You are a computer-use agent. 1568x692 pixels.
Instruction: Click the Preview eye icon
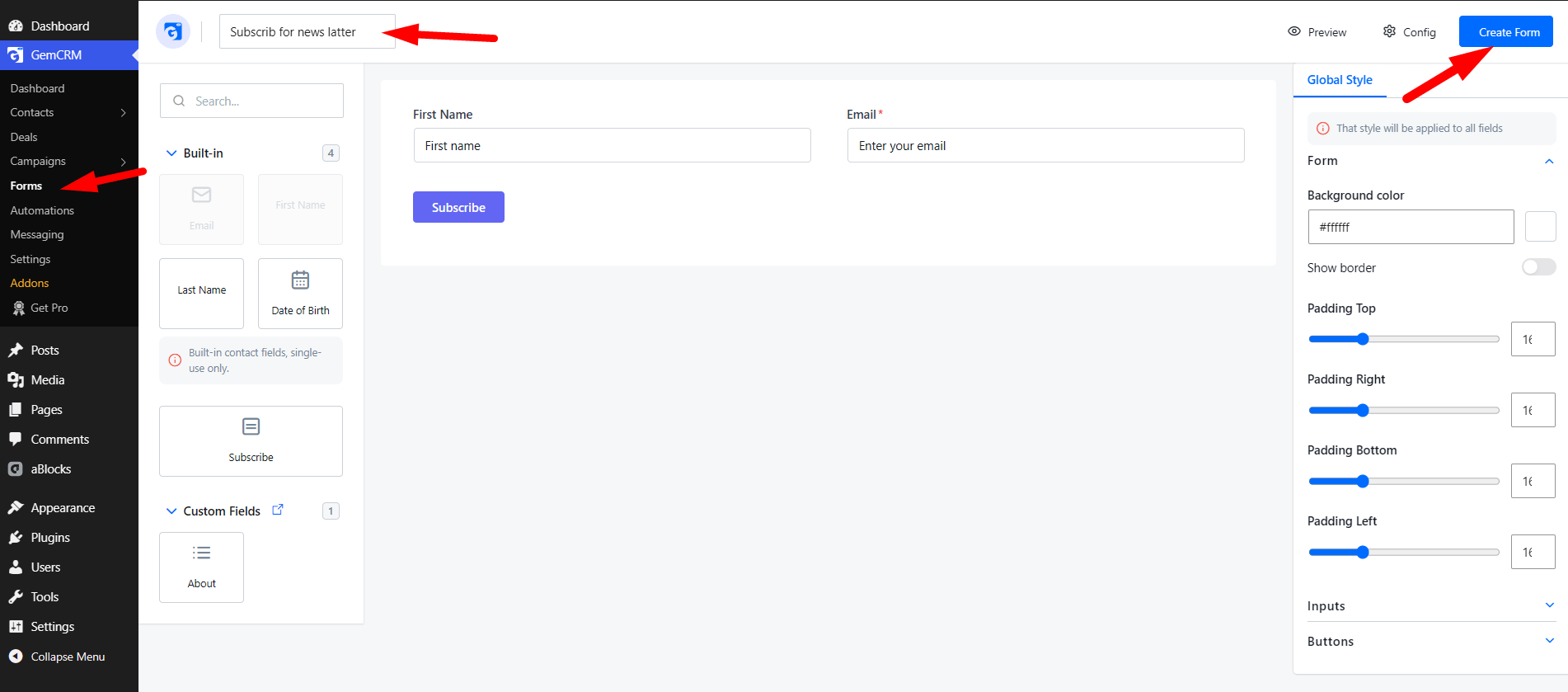[x=1294, y=31]
